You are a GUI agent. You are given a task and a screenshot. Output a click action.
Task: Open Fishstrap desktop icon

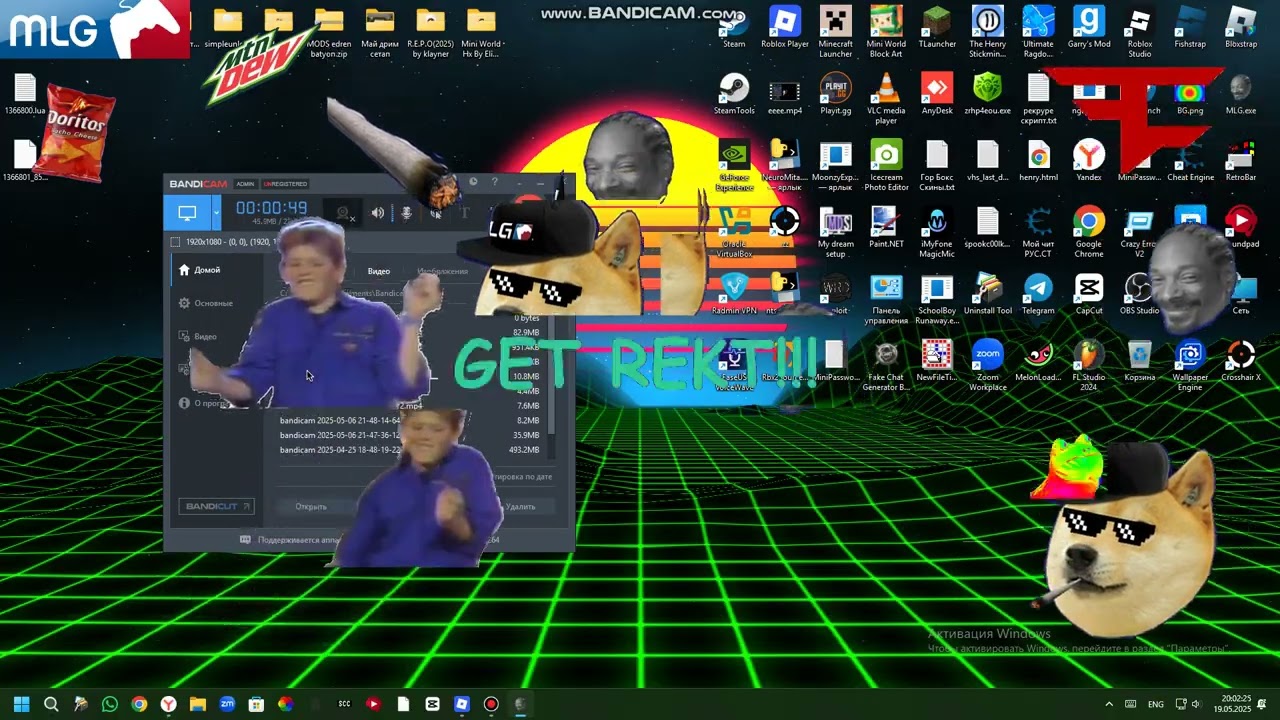click(1190, 28)
